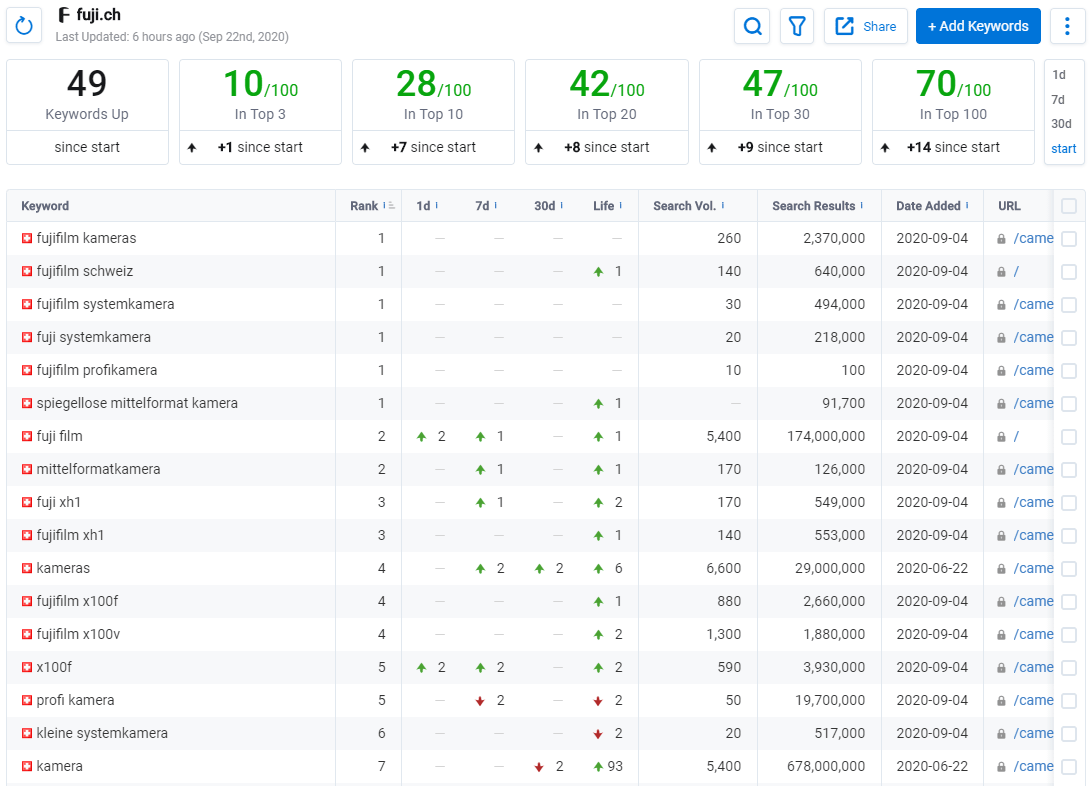Click the fuji.ch site favicon
Viewport: 1089px width, 786px height.
coord(64,15)
